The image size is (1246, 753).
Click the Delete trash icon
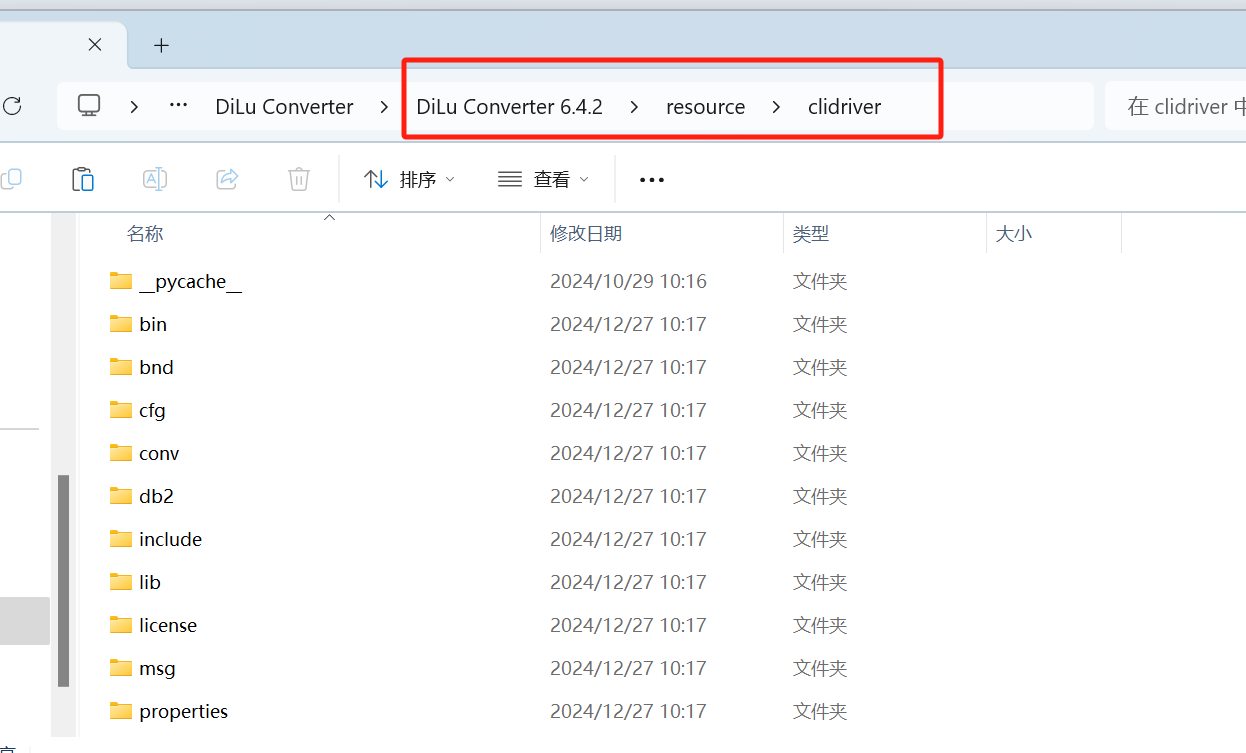coord(299,179)
